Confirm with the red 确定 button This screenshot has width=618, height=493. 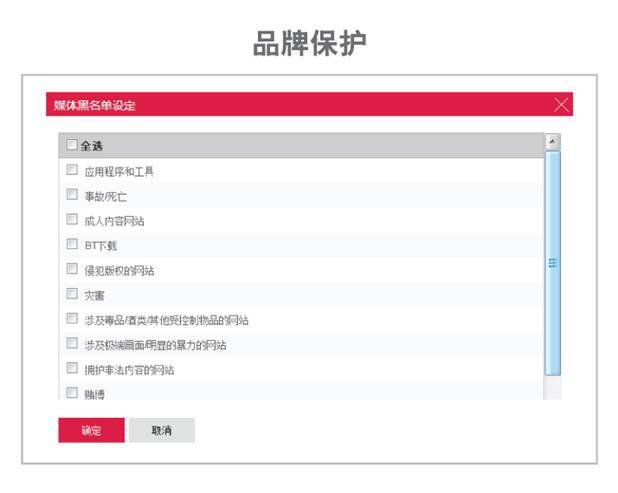click(91, 430)
